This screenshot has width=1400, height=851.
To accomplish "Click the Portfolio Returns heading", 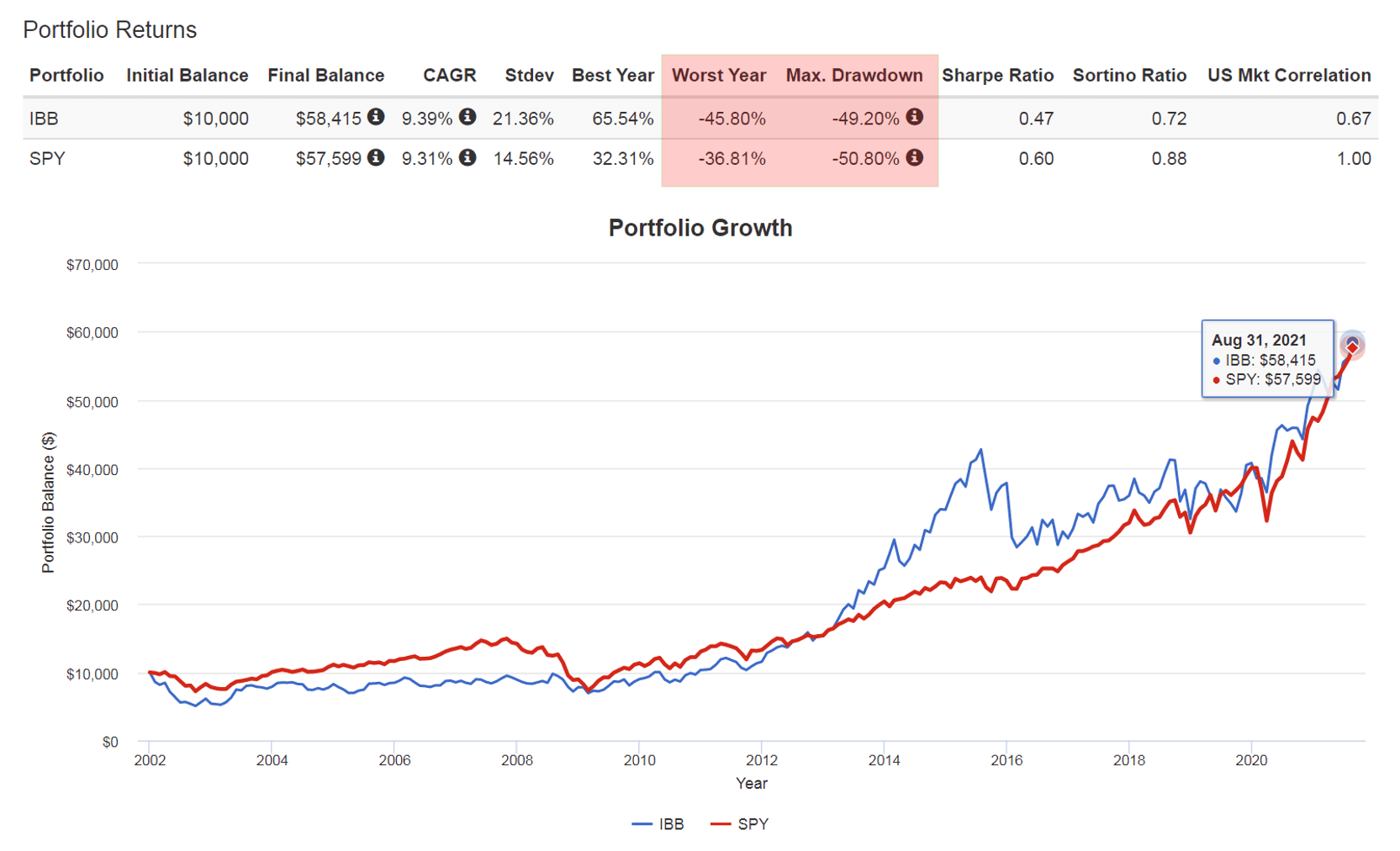I will point(110,29).
